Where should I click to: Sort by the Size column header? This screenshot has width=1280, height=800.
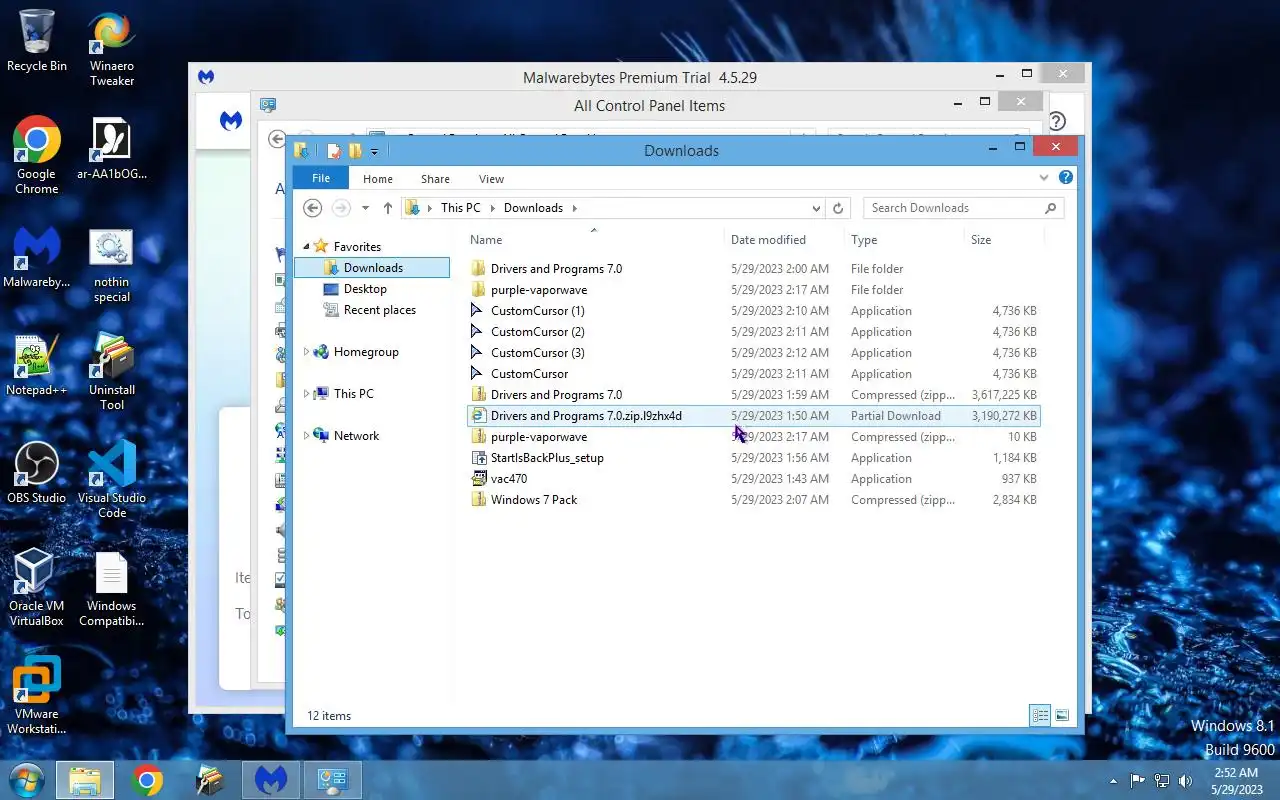pos(1004,240)
